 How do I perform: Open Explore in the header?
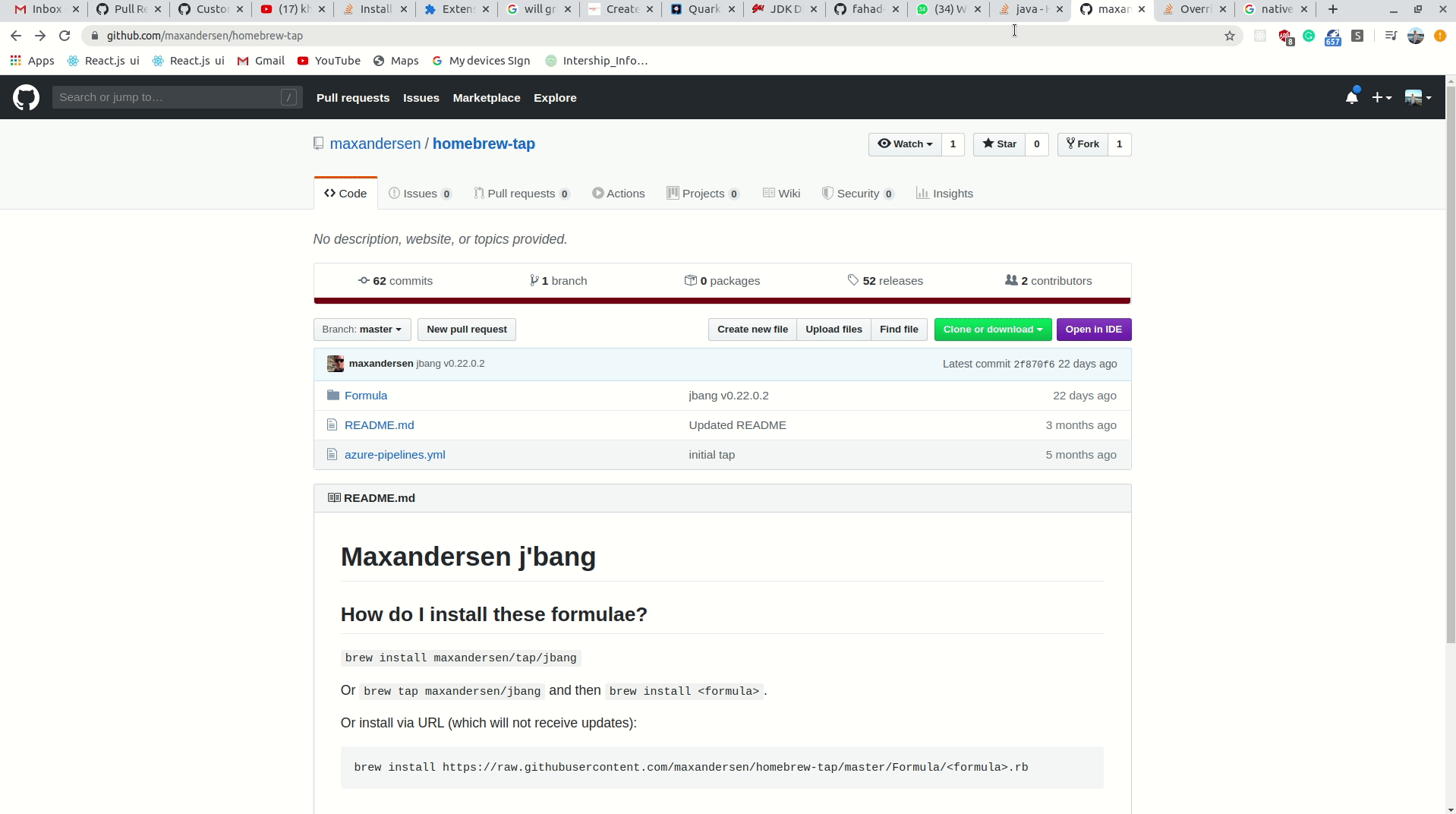pos(555,98)
